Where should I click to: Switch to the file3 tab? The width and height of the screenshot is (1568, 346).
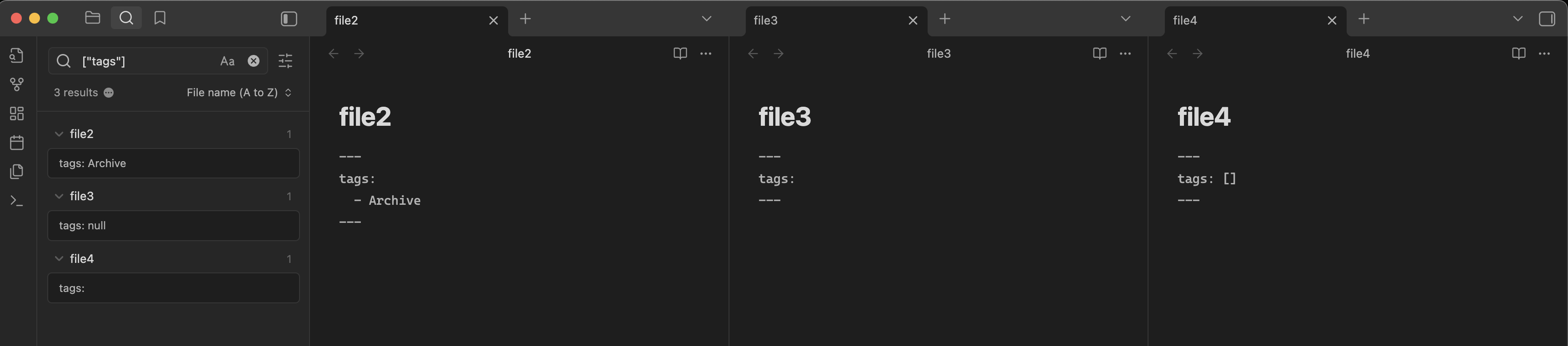836,21
